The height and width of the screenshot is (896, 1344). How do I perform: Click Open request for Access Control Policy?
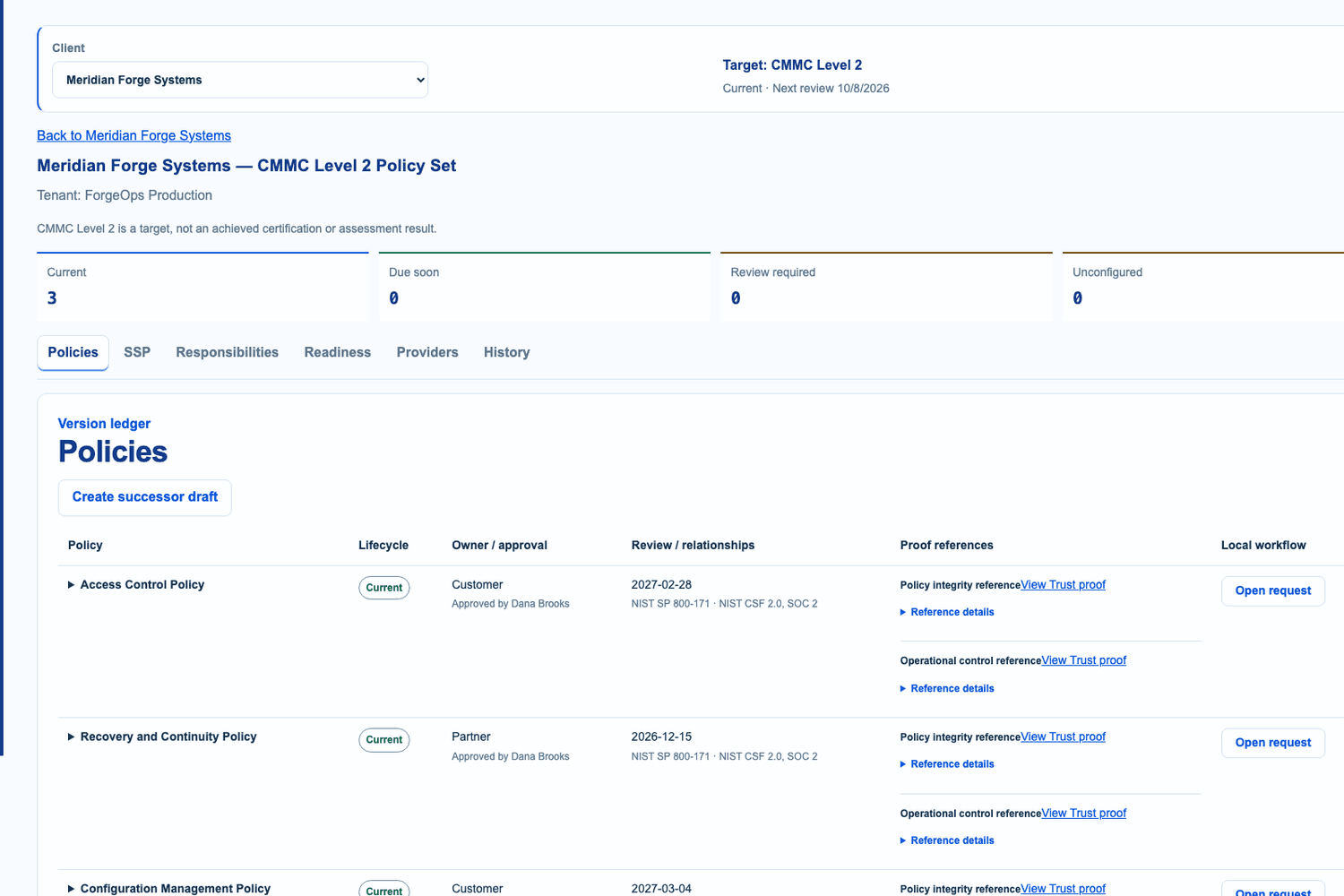pos(1272,590)
